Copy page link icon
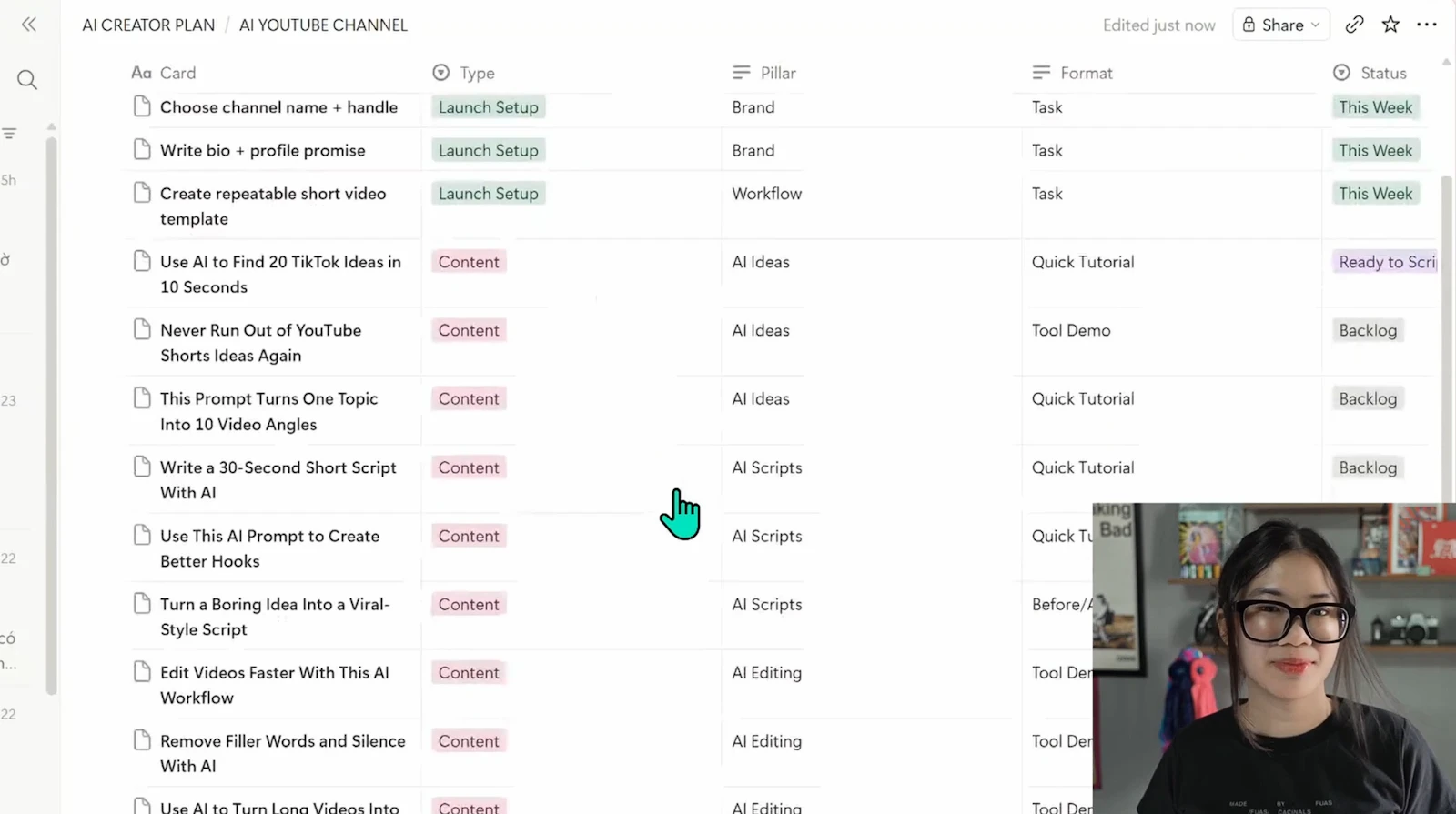 point(1354,25)
